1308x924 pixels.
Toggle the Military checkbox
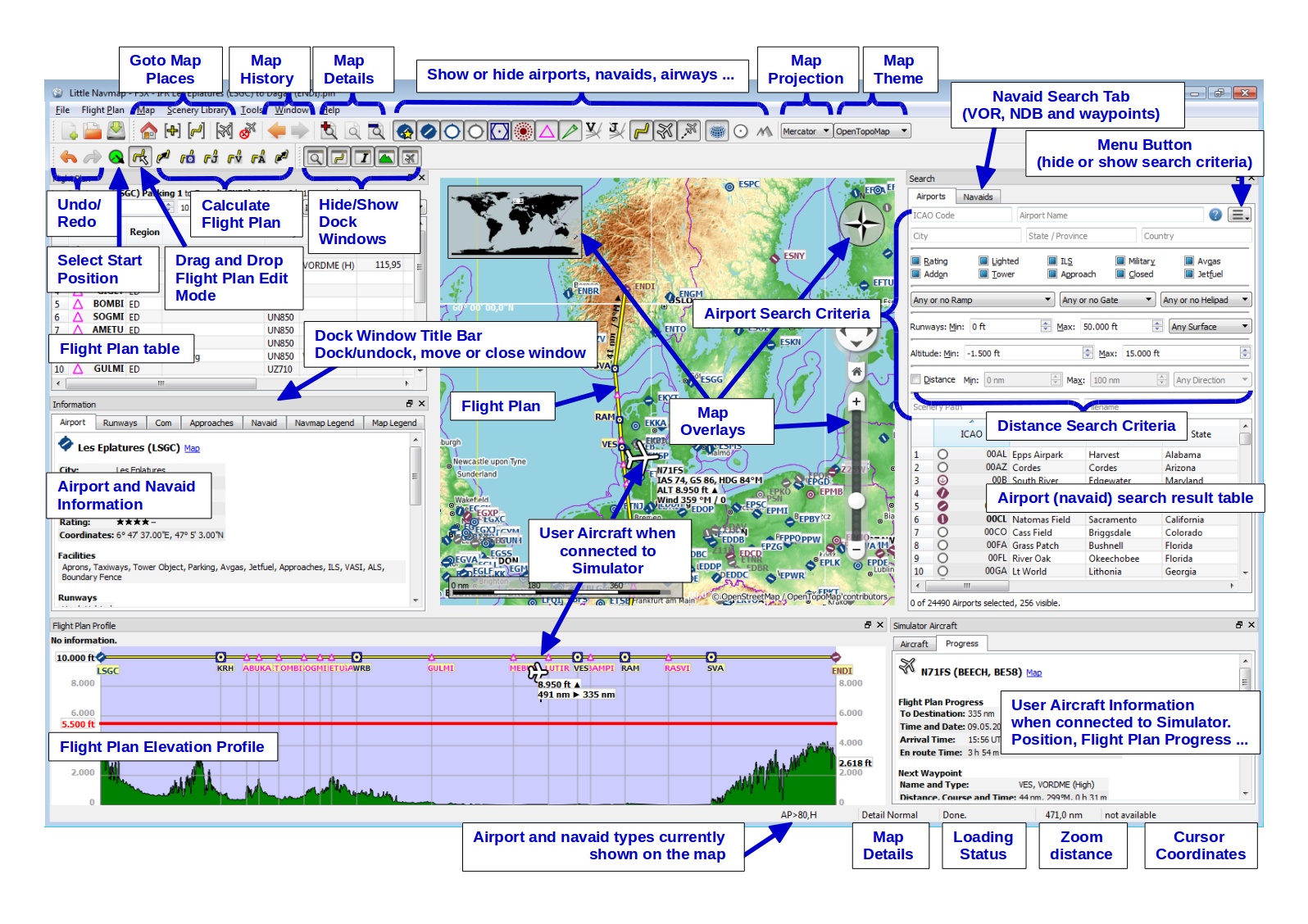[x=1120, y=261]
